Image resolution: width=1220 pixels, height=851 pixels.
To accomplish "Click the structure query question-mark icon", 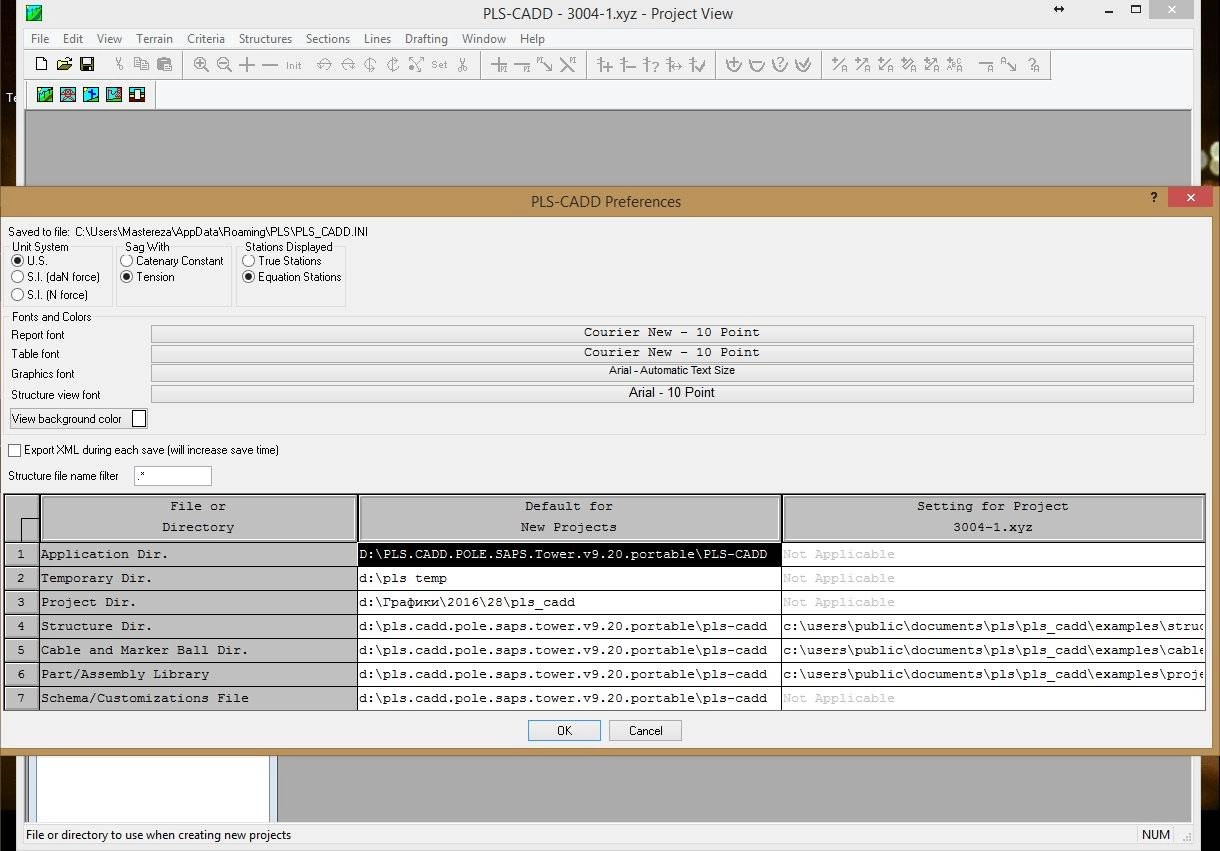I will click(651, 65).
